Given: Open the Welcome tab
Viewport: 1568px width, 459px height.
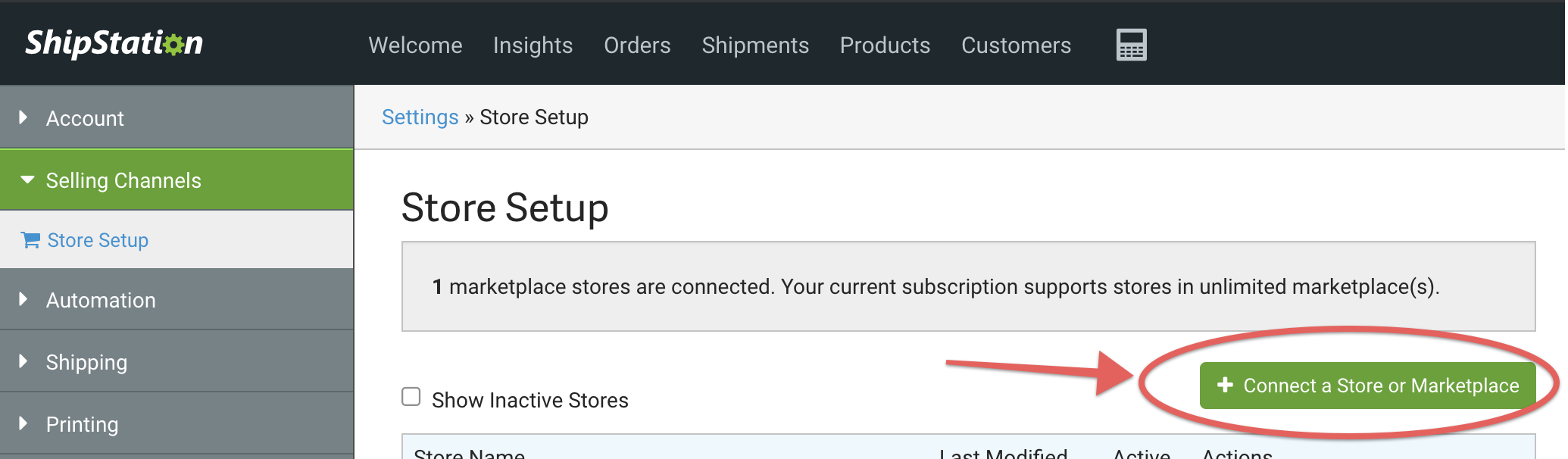Looking at the screenshot, I should pos(415,45).
